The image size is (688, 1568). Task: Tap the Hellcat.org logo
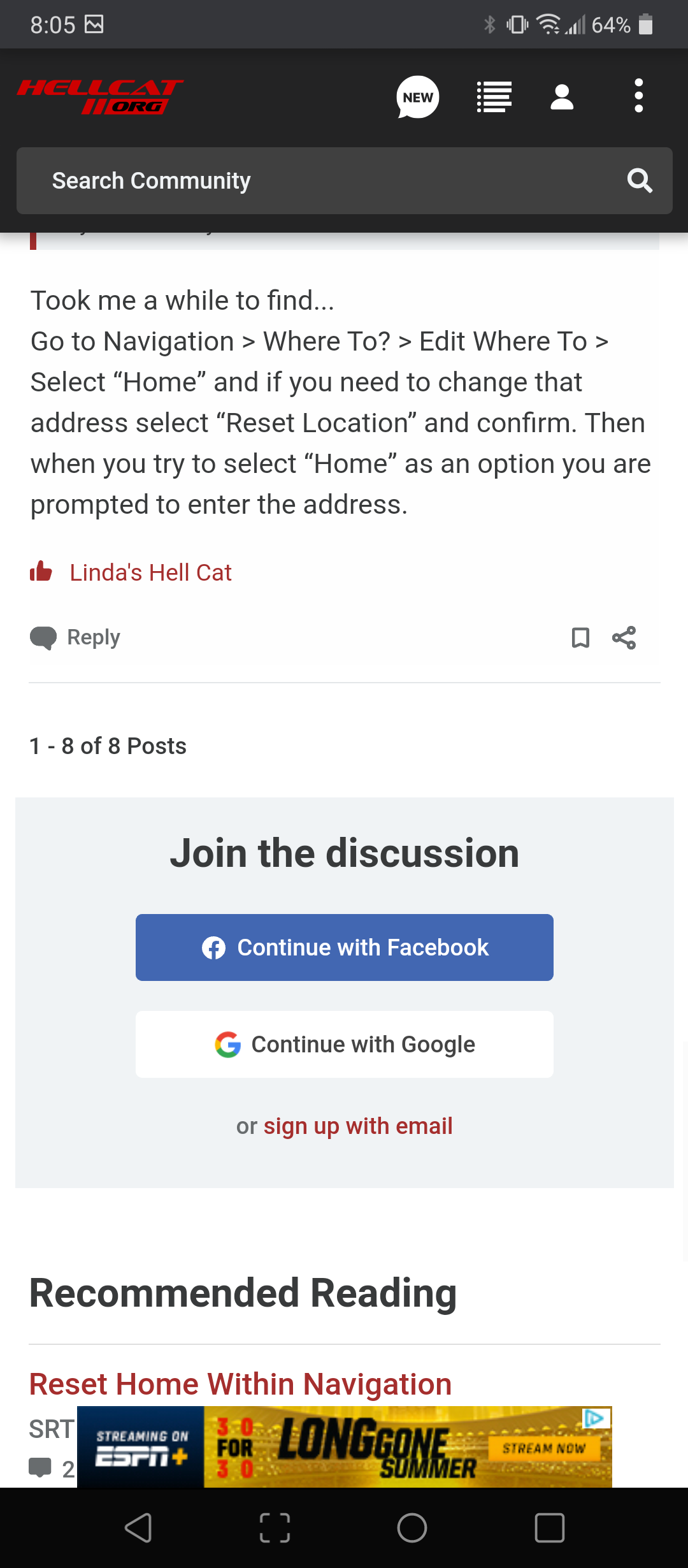(x=100, y=97)
